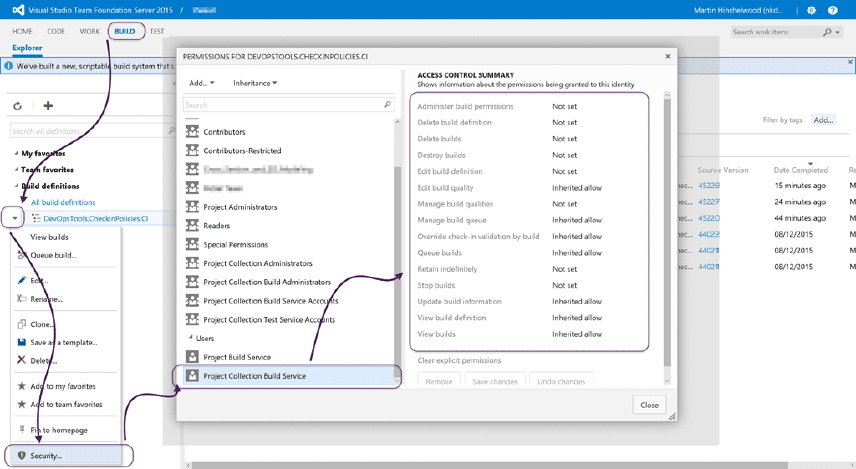Open the search work items dropdown arrow
Screen dimensions: 856x469
(838, 33)
